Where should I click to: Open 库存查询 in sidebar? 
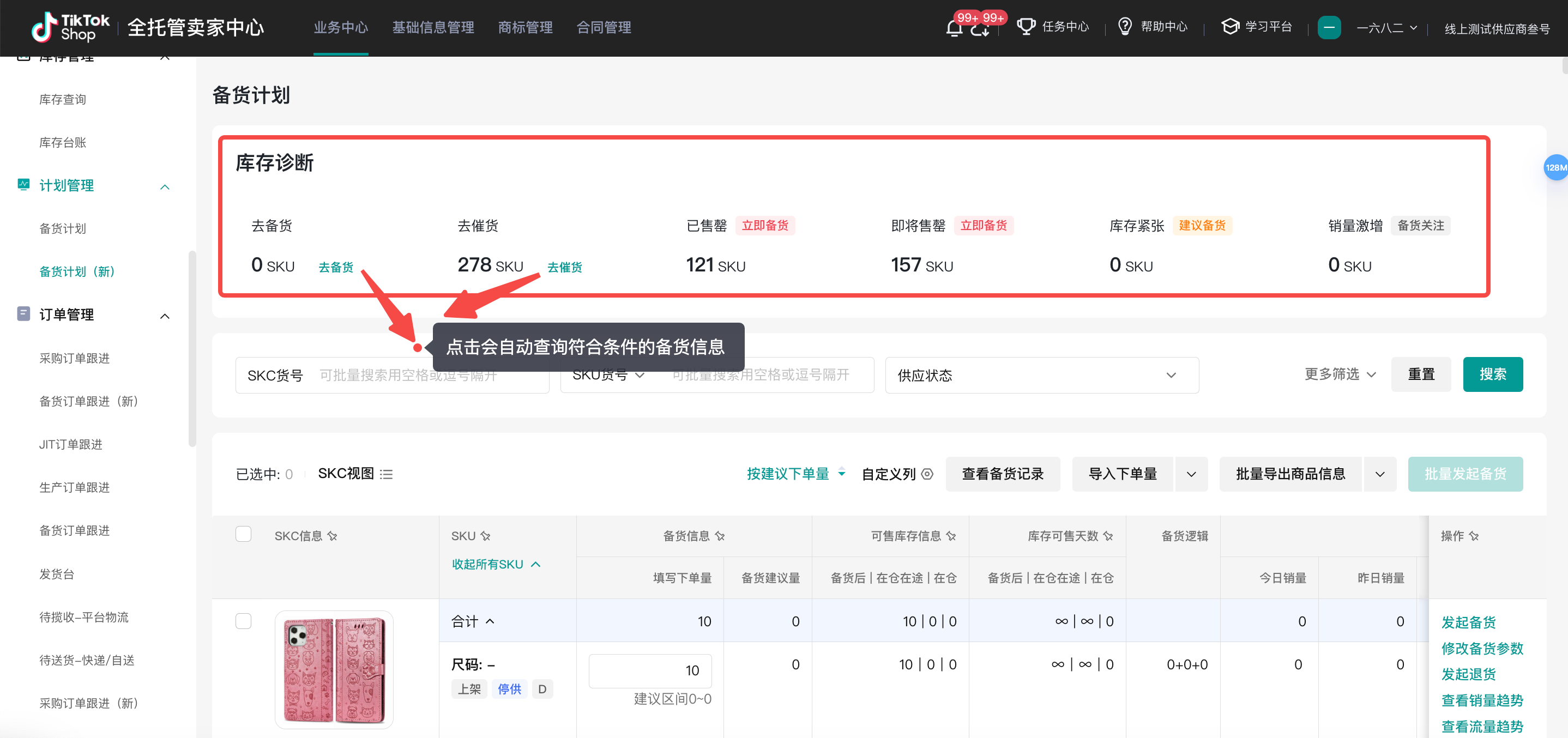(x=63, y=99)
